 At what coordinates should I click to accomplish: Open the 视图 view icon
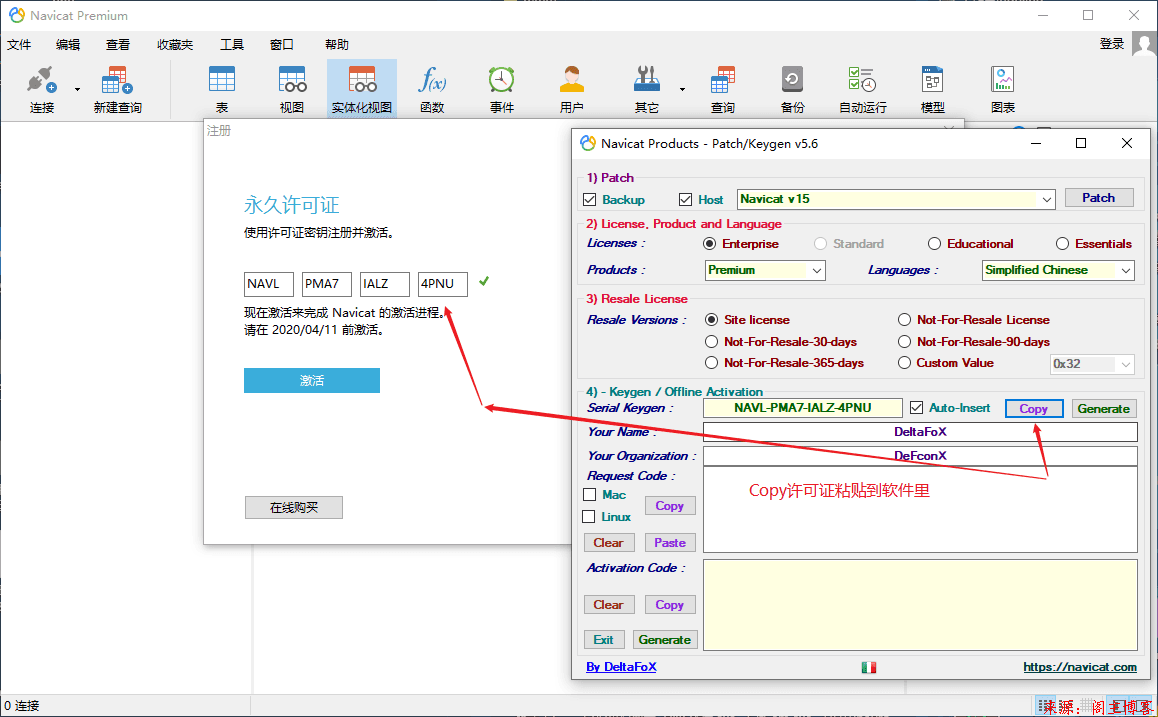(292, 80)
